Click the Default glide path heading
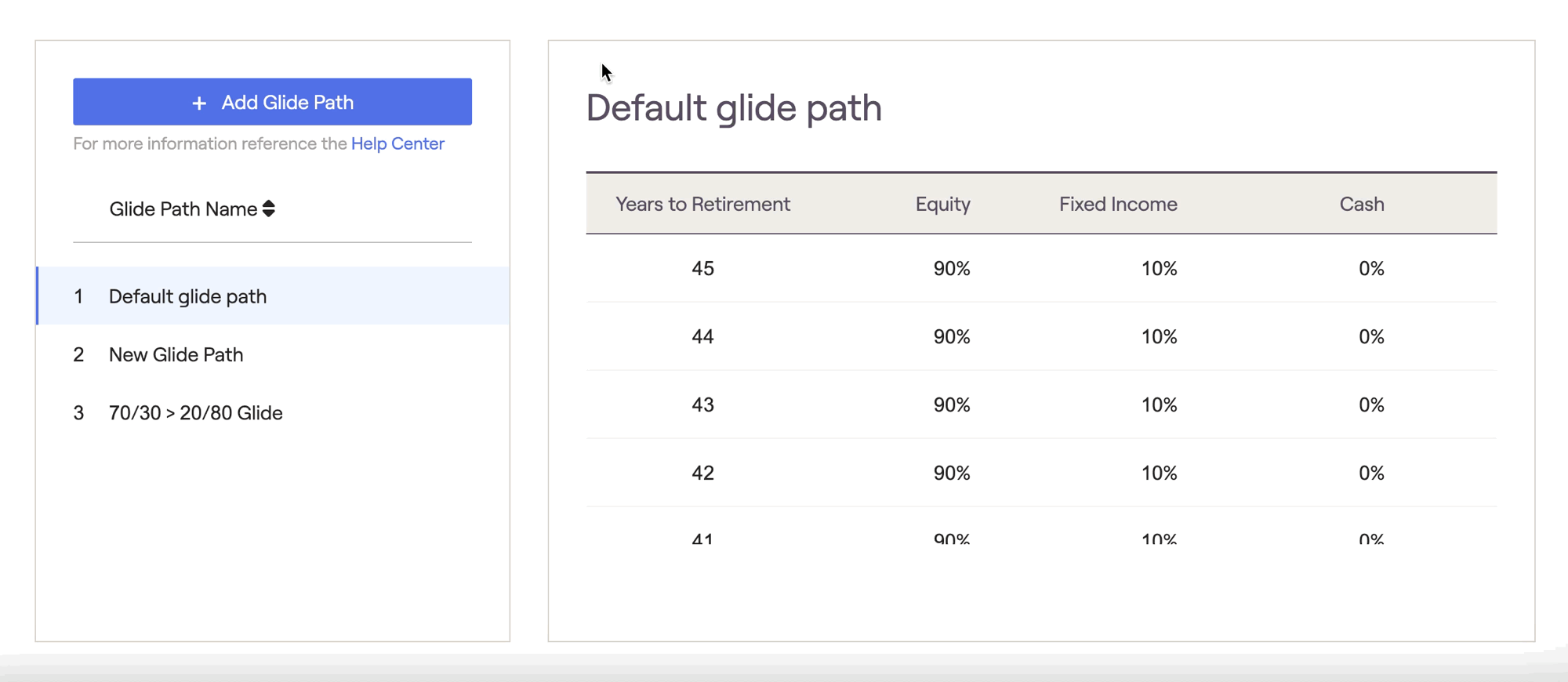This screenshot has height=682, width=1568. (x=734, y=108)
